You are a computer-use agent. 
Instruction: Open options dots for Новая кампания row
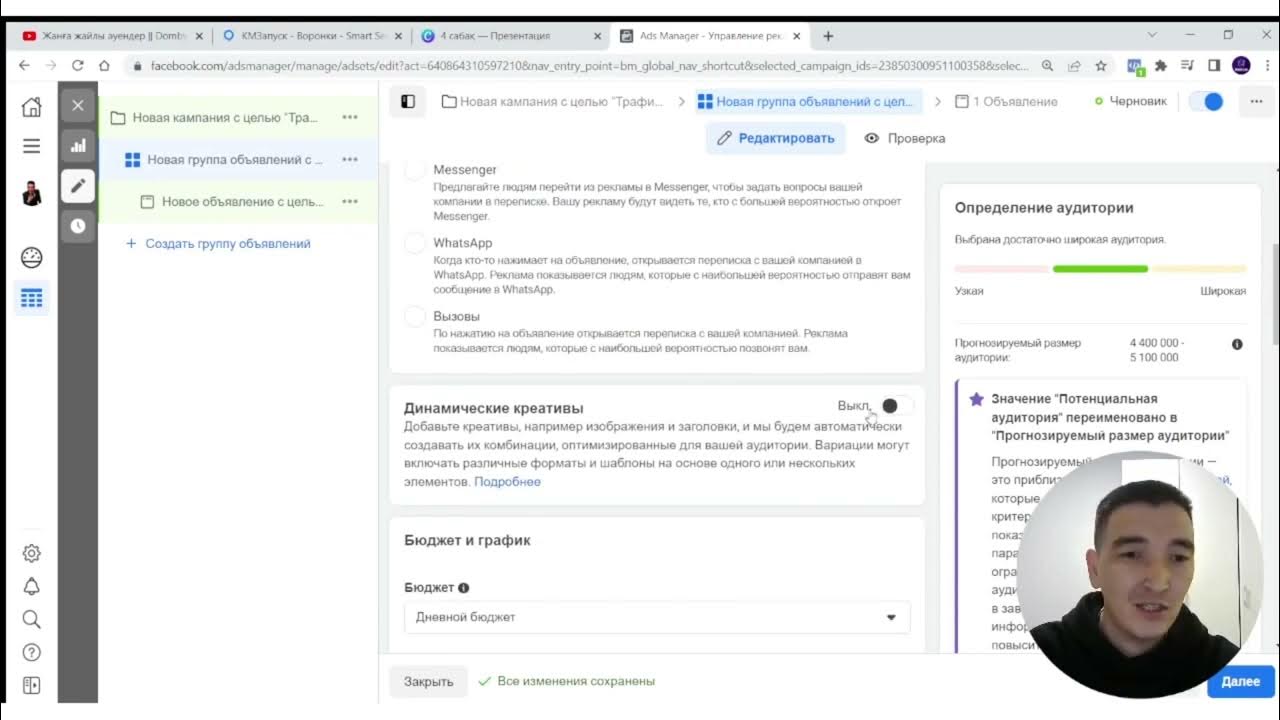pyautogui.click(x=350, y=117)
